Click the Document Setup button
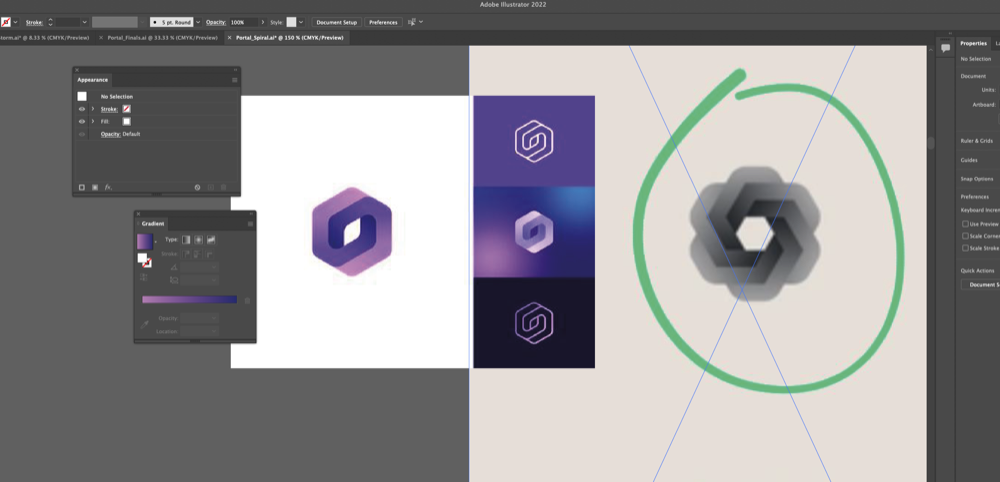This screenshot has width=1000, height=482. click(336, 21)
